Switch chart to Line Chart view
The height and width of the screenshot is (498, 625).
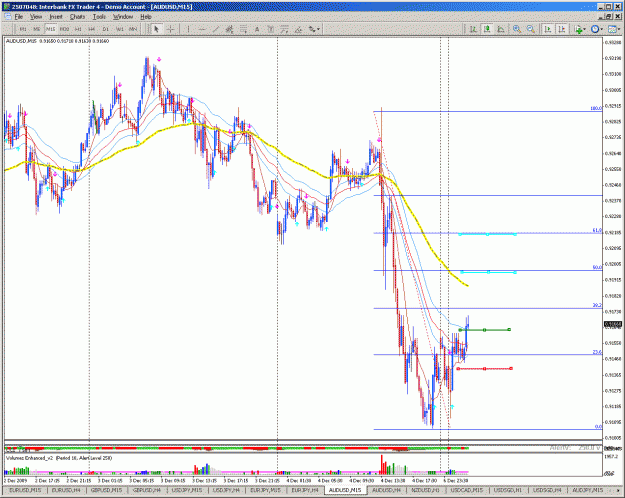click(x=501, y=29)
